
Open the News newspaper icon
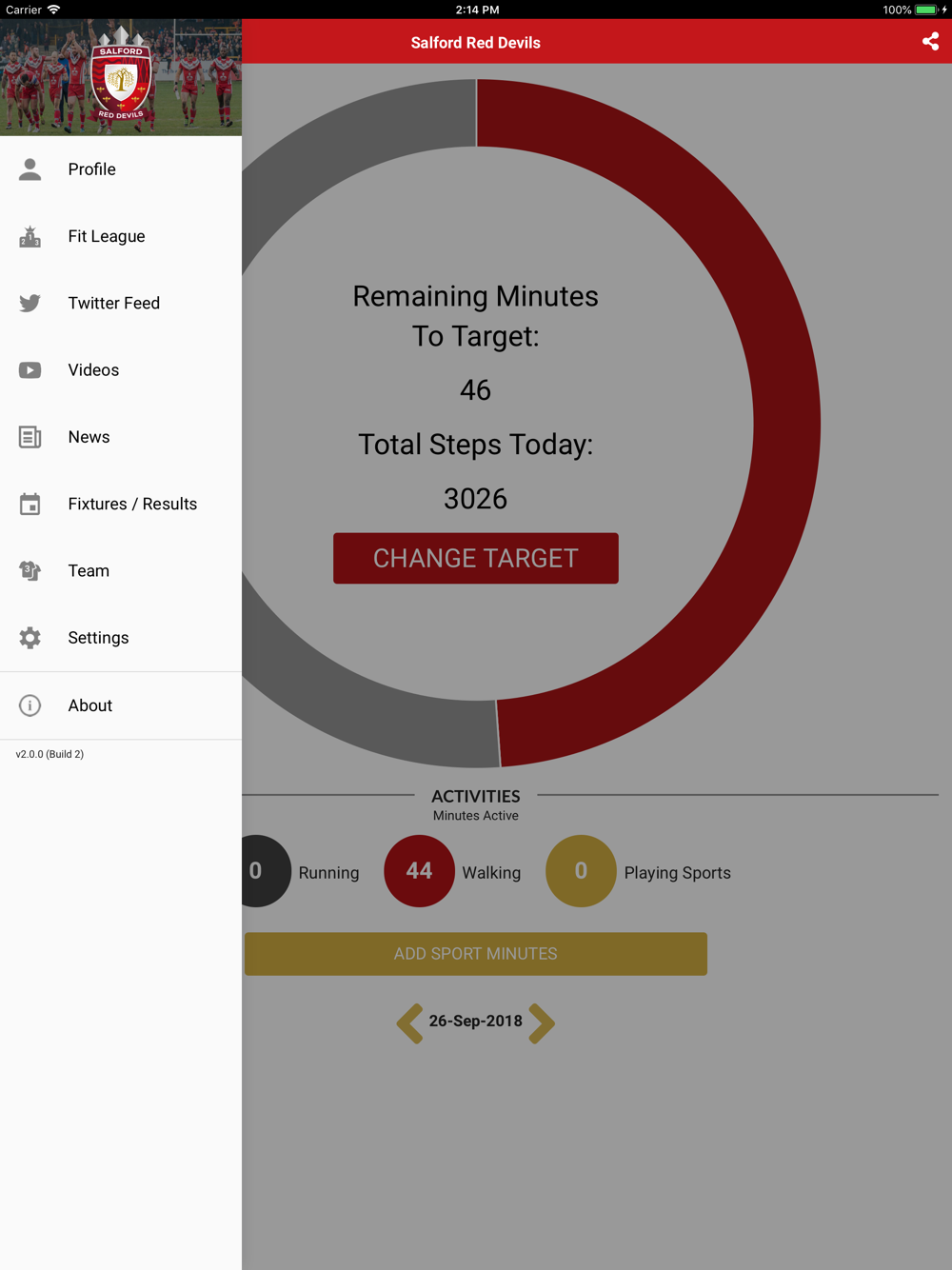pyautogui.click(x=30, y=437)
